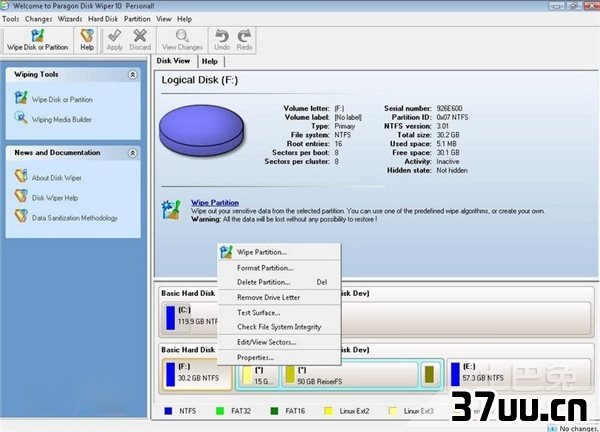Click the application icon in title bar
The width and height of the screenshot is (600, 432).
[x=4, y=5]
